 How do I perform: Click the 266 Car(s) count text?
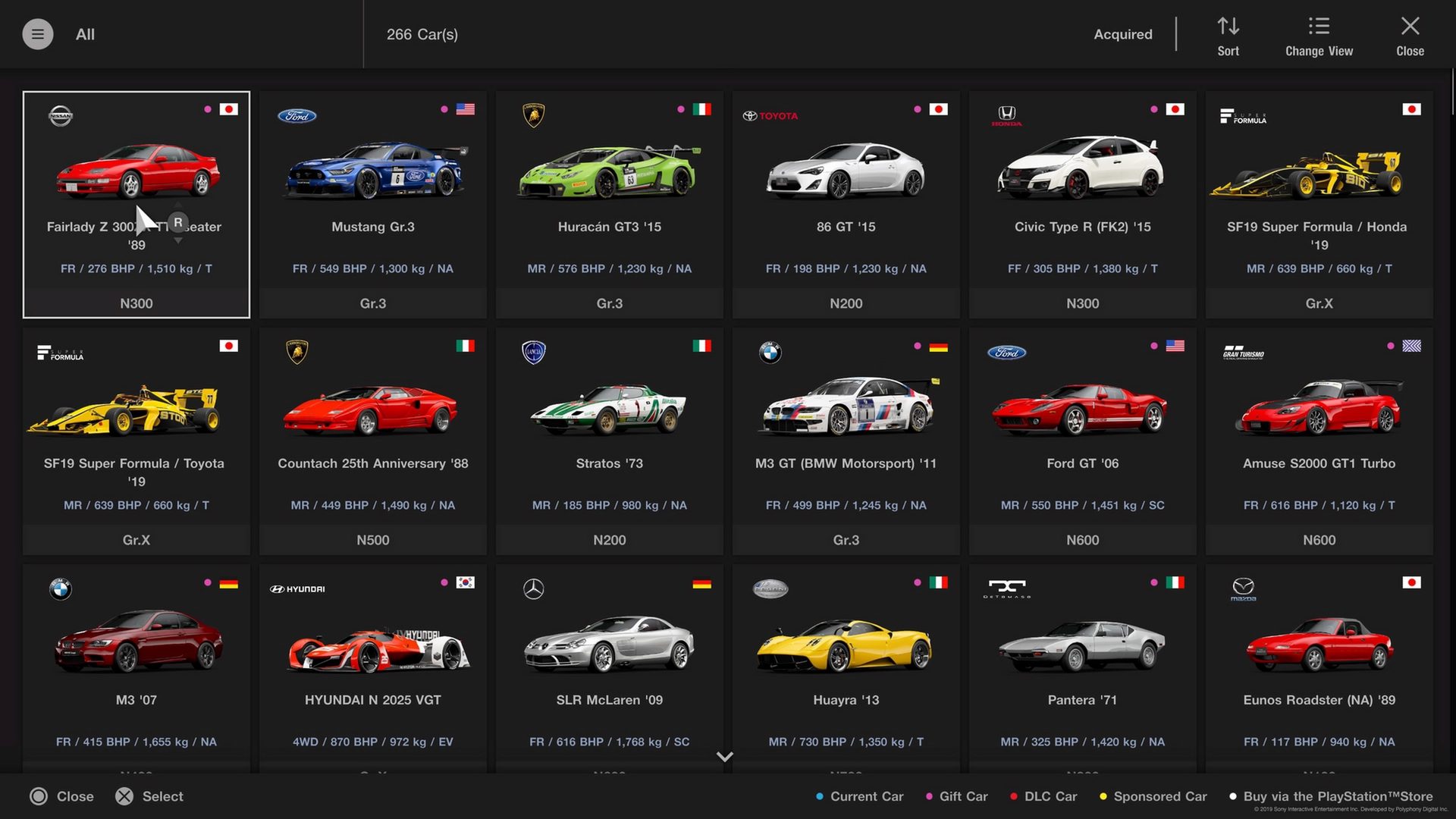point(422,34)
